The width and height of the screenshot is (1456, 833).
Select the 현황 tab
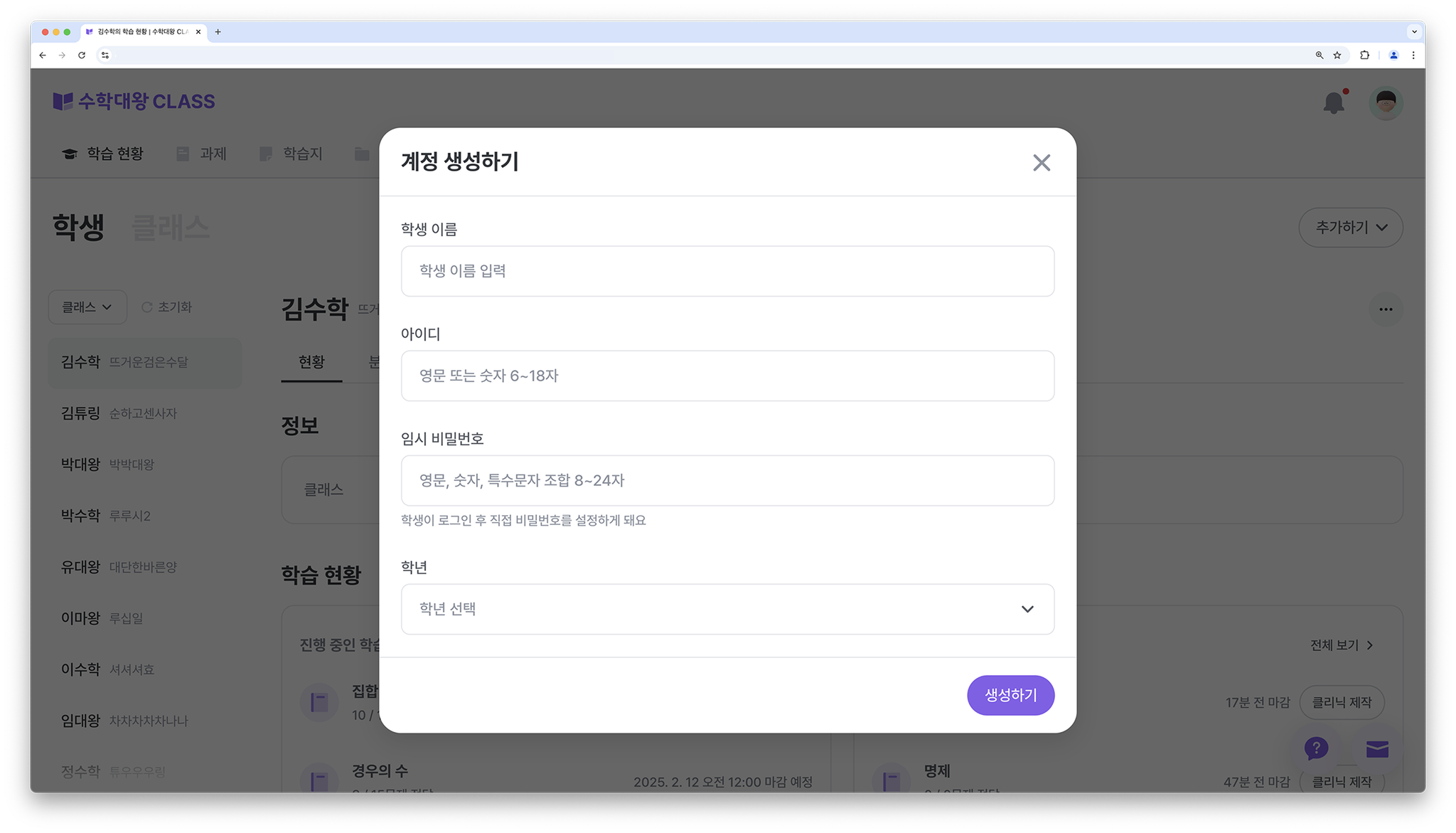[311, 362]
